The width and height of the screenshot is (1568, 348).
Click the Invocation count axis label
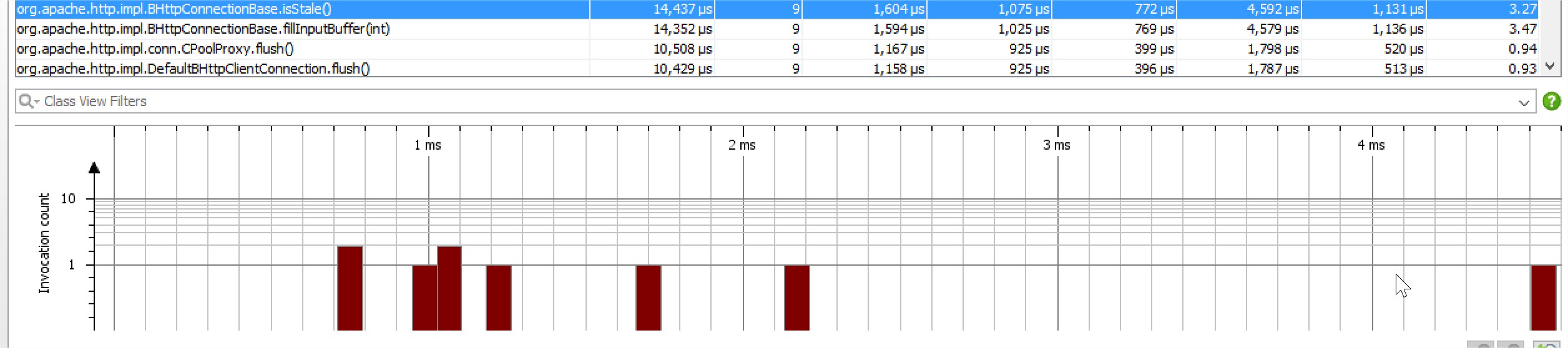click(44, 243)
